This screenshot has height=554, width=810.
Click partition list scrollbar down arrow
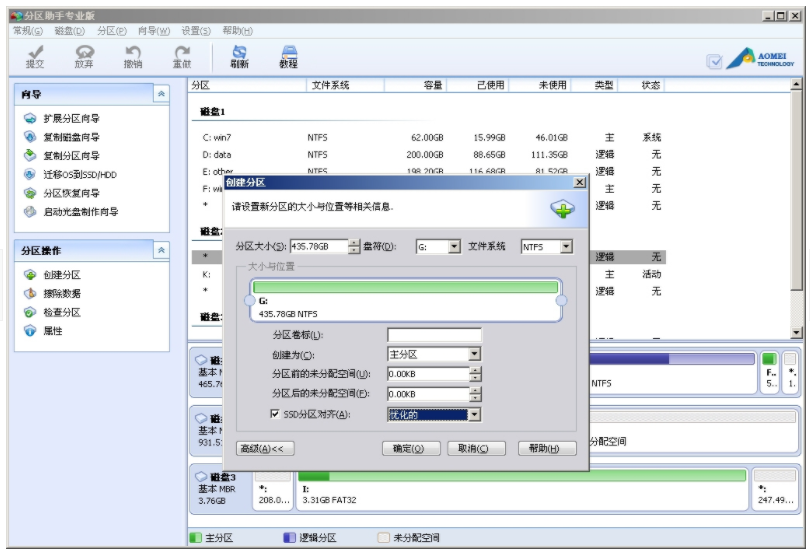click(x=797, y=332)
